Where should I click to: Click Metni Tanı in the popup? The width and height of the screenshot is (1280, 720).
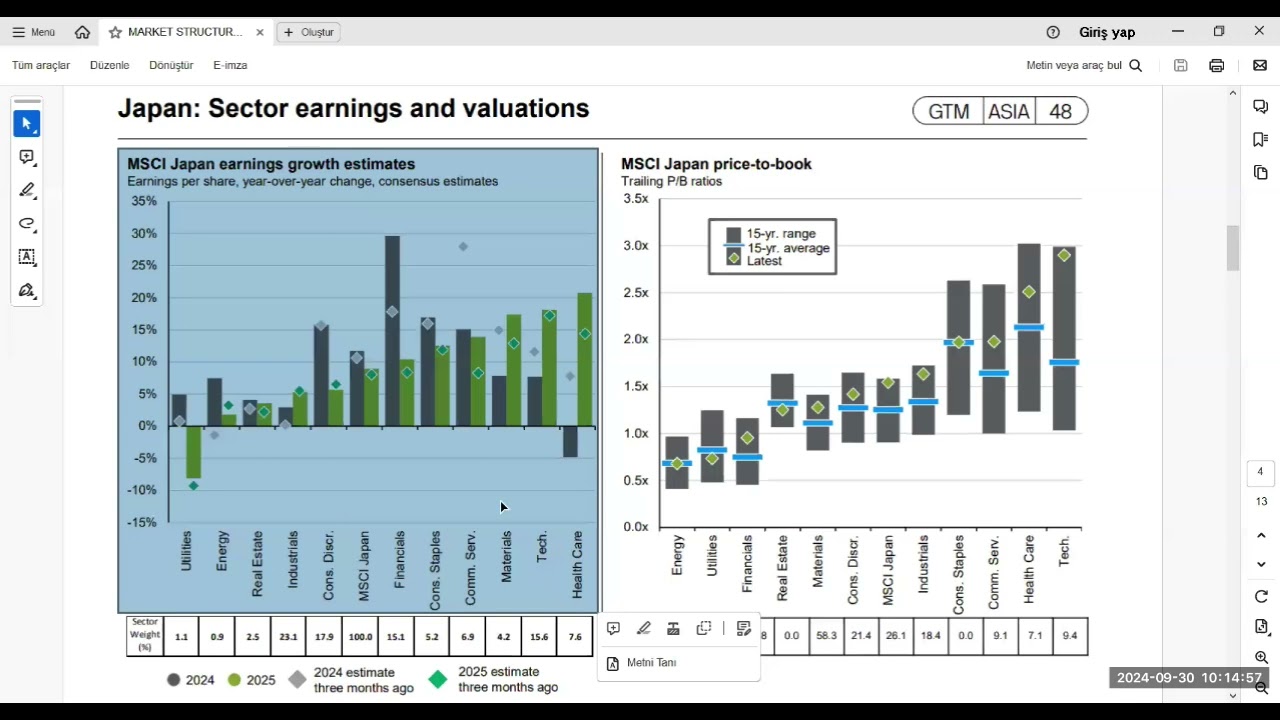651,663
